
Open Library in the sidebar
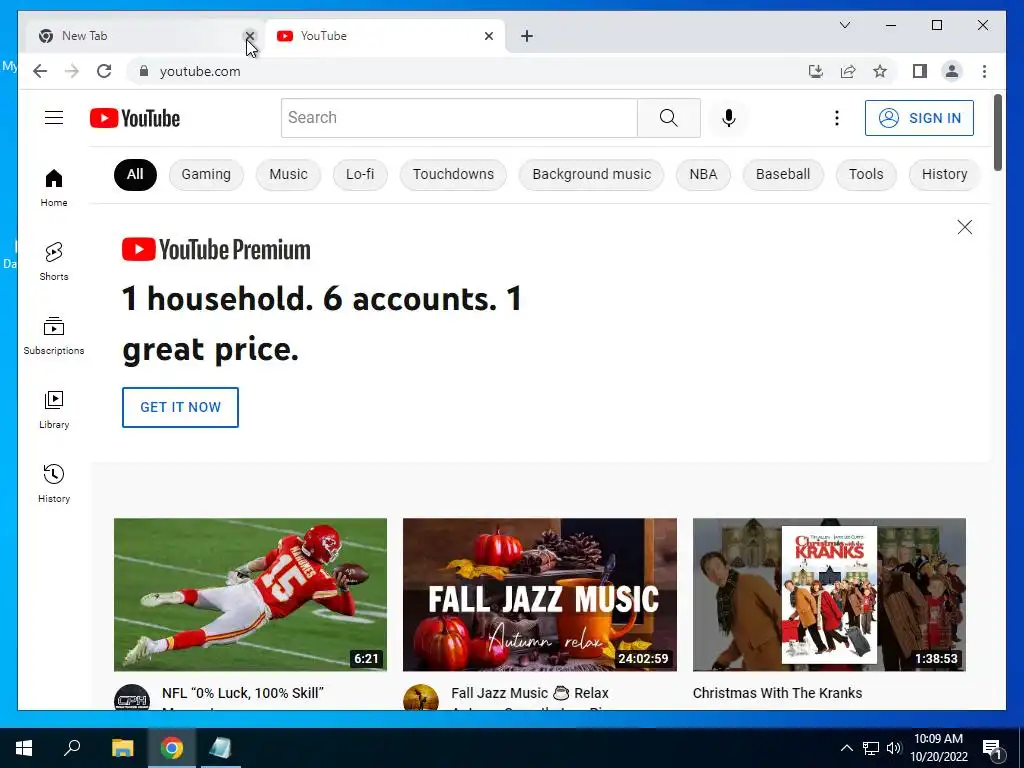coord(54,410)
